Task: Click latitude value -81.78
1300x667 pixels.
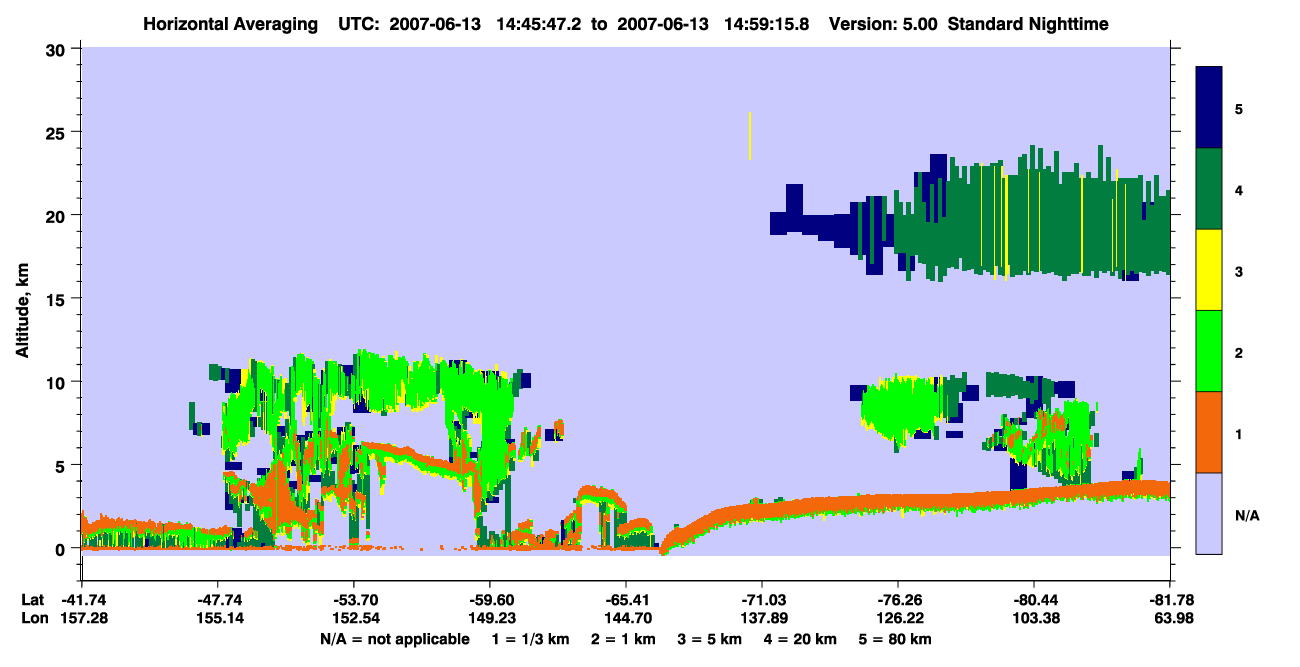Action: tap(1170, 600)
